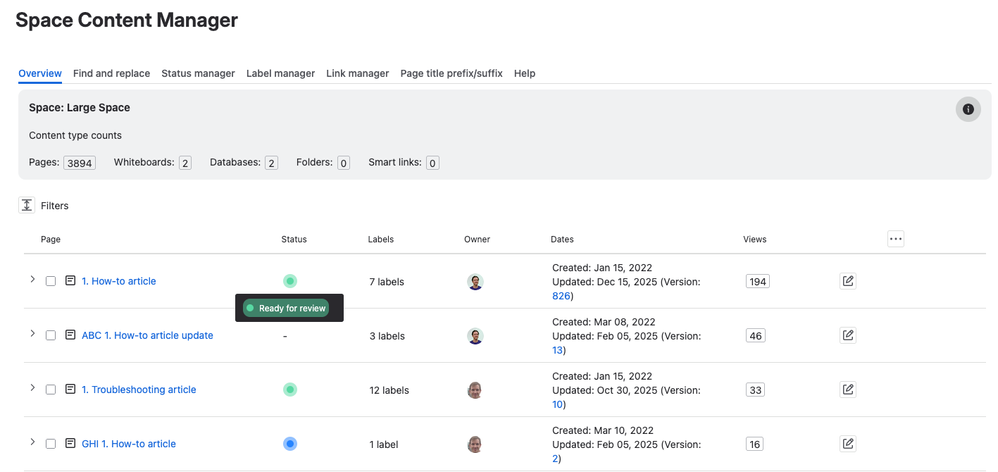
Task: Go to Link manager tab
Action: click(x=358, y=73)
